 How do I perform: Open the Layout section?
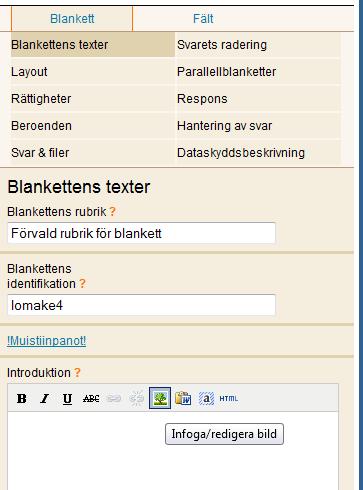(x=93, y=72)
